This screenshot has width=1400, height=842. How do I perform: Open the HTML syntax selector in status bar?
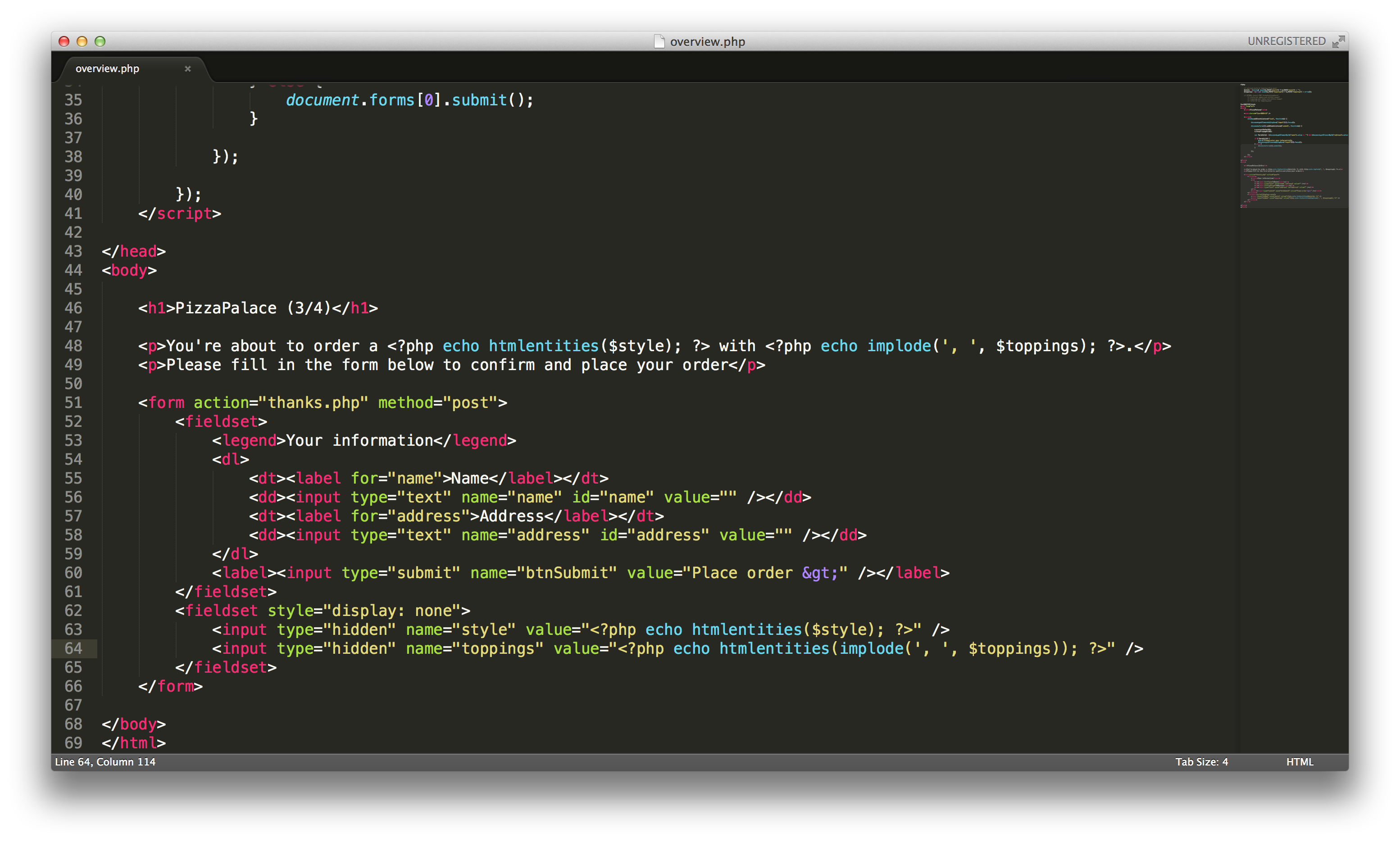[1299, 761]
